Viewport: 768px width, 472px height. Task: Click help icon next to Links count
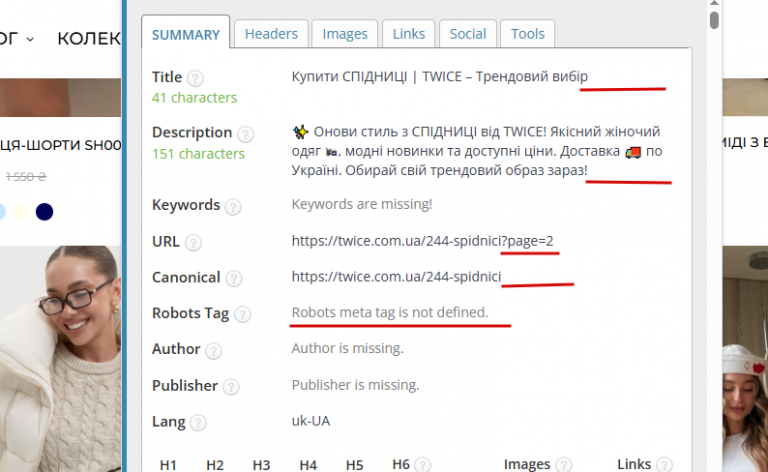(x=665, y=465)
